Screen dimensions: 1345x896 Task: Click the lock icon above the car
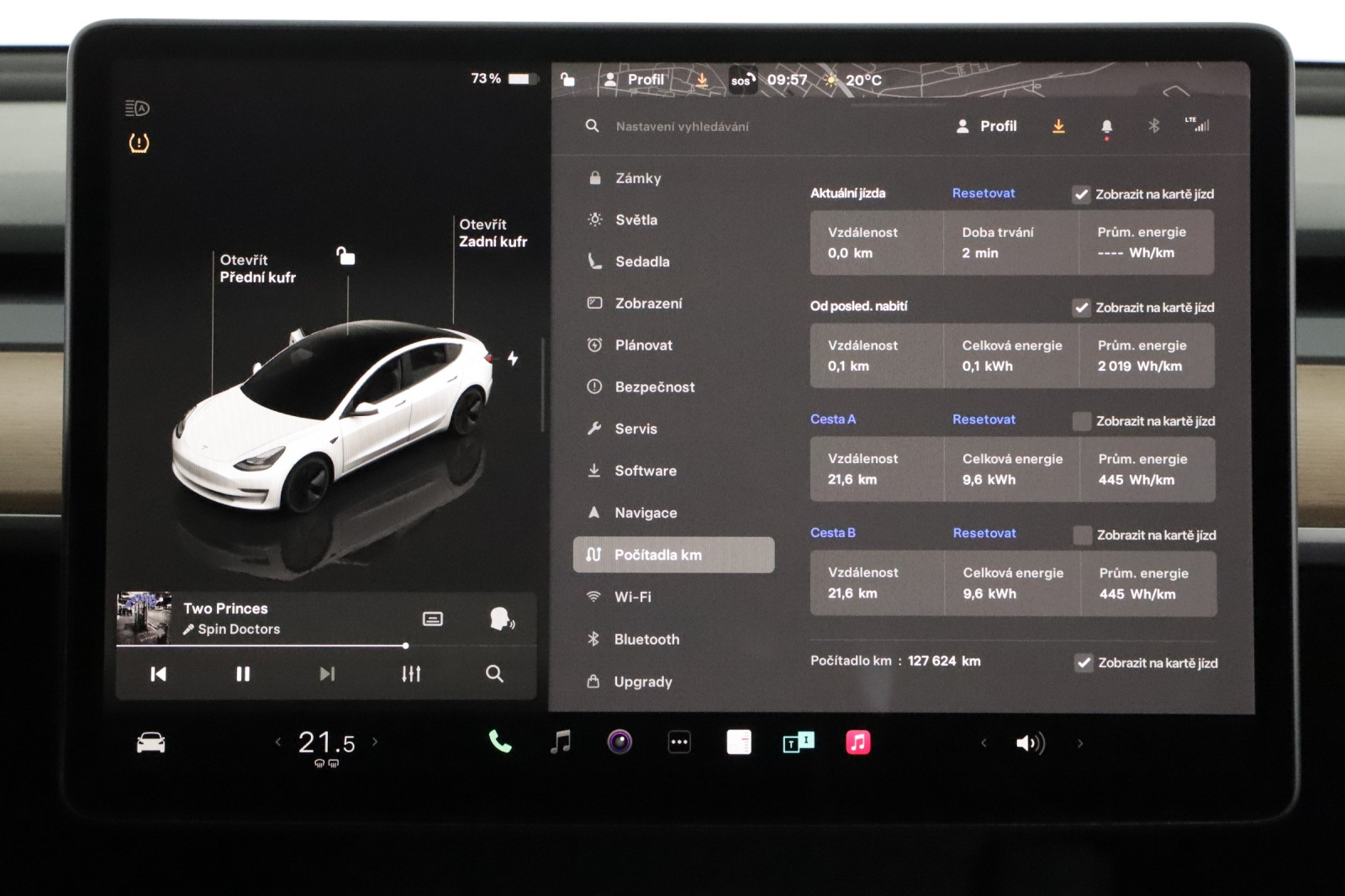pyautogui.click(x=345, y=256)
